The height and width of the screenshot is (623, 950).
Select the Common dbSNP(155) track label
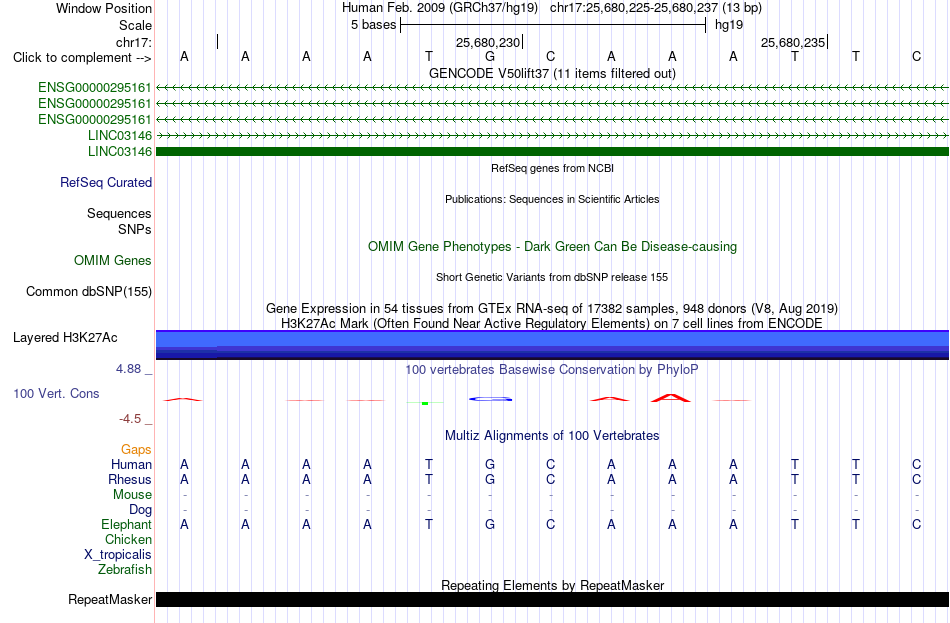coord(89,292)
